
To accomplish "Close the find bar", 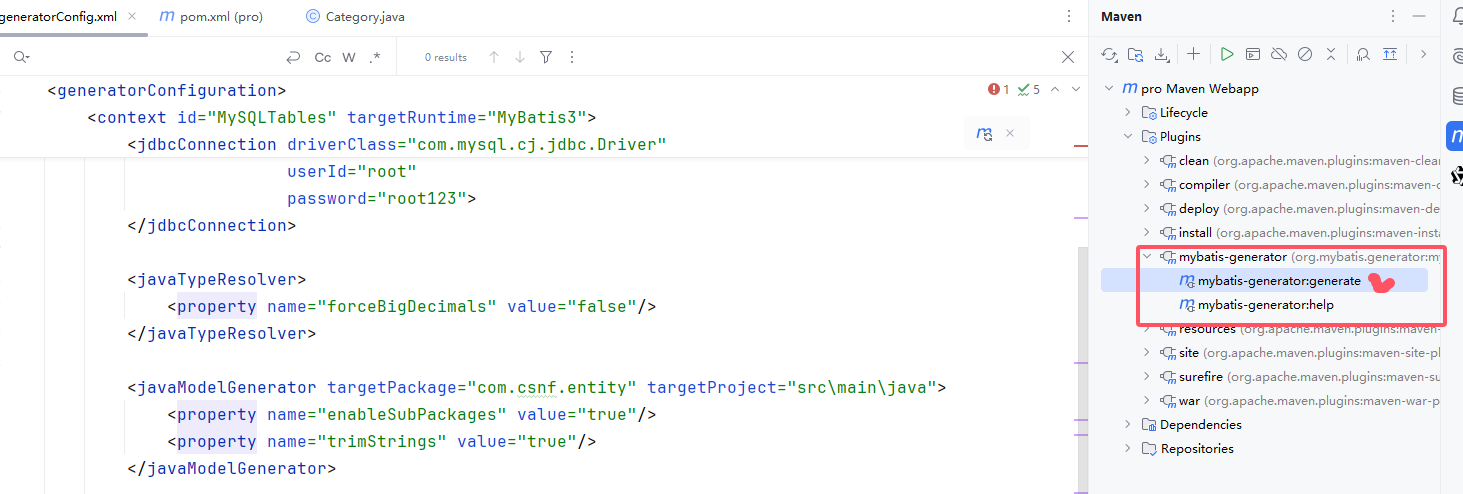I will (1067, 57).
